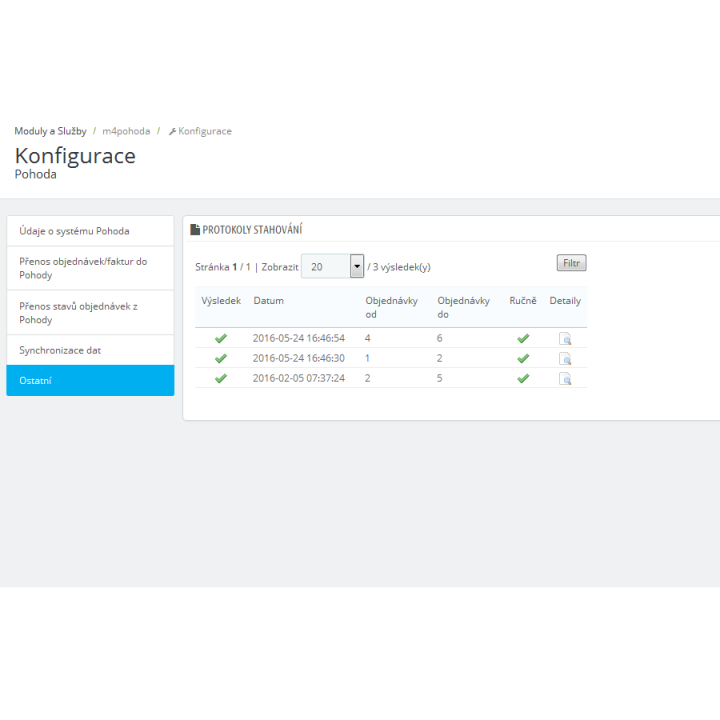Click the wrench icon beside Konfigurace breadcrumb

[x=172, y=132]
